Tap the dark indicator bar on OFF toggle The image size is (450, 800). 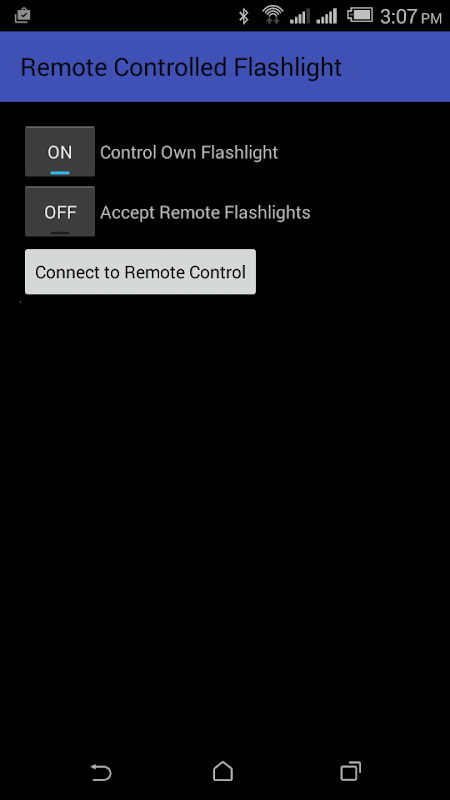[60, 233]
